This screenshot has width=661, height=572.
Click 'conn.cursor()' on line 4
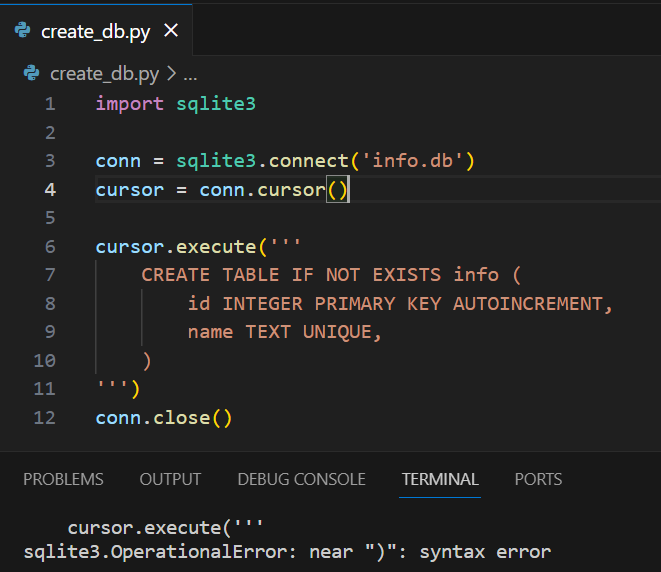click(x=273, y=190)
